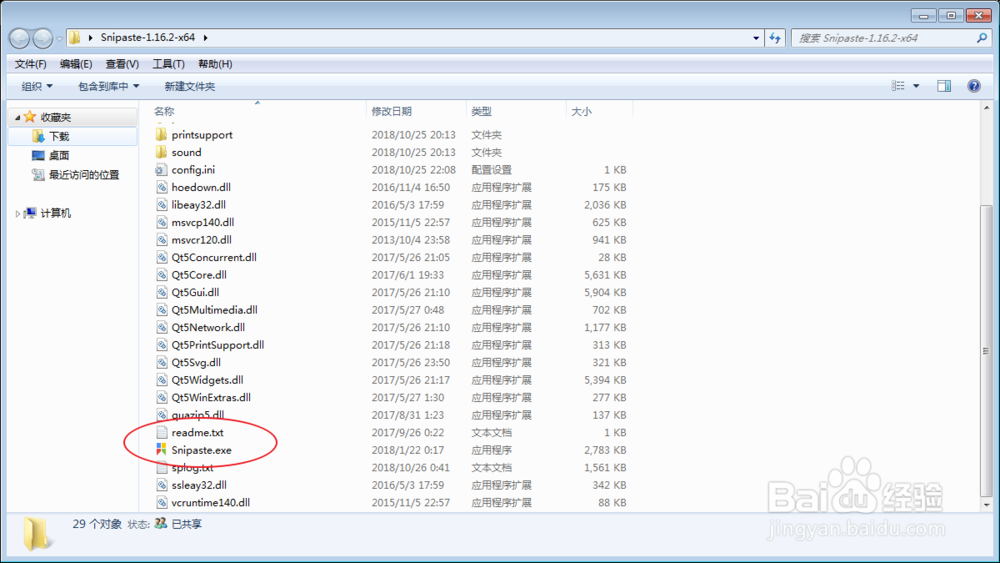Select the Qt5Concurrent.dll file name
The image size is (1000, 563).
click(x=214, y=257)
